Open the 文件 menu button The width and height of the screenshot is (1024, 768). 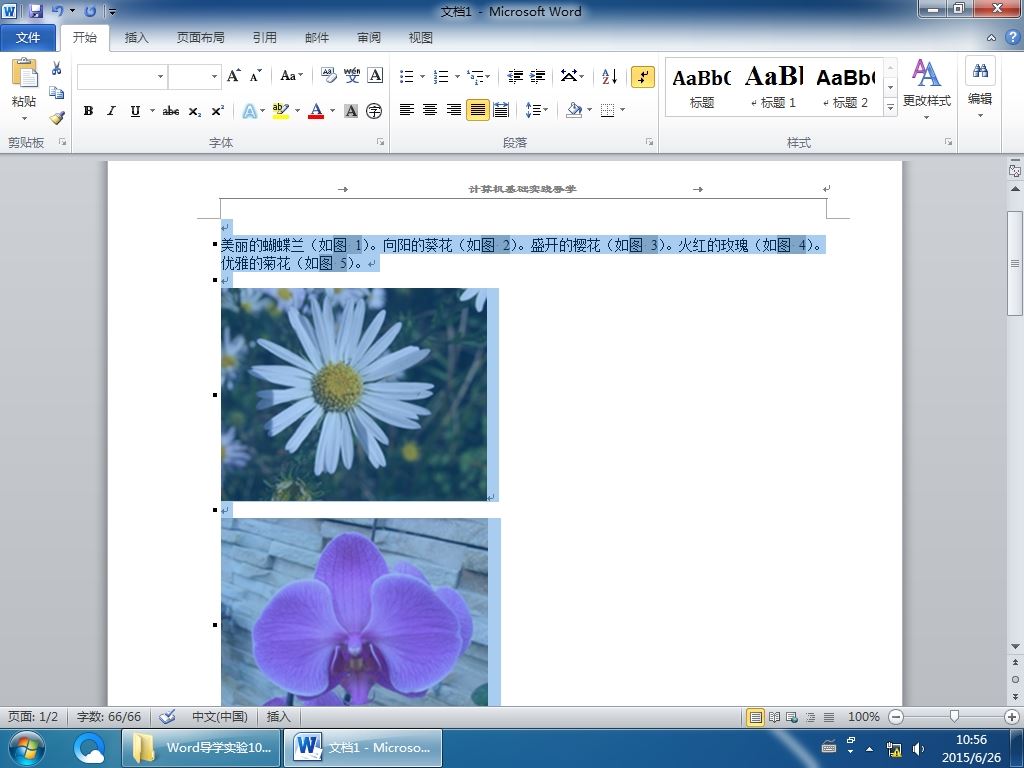coord(28,38)
